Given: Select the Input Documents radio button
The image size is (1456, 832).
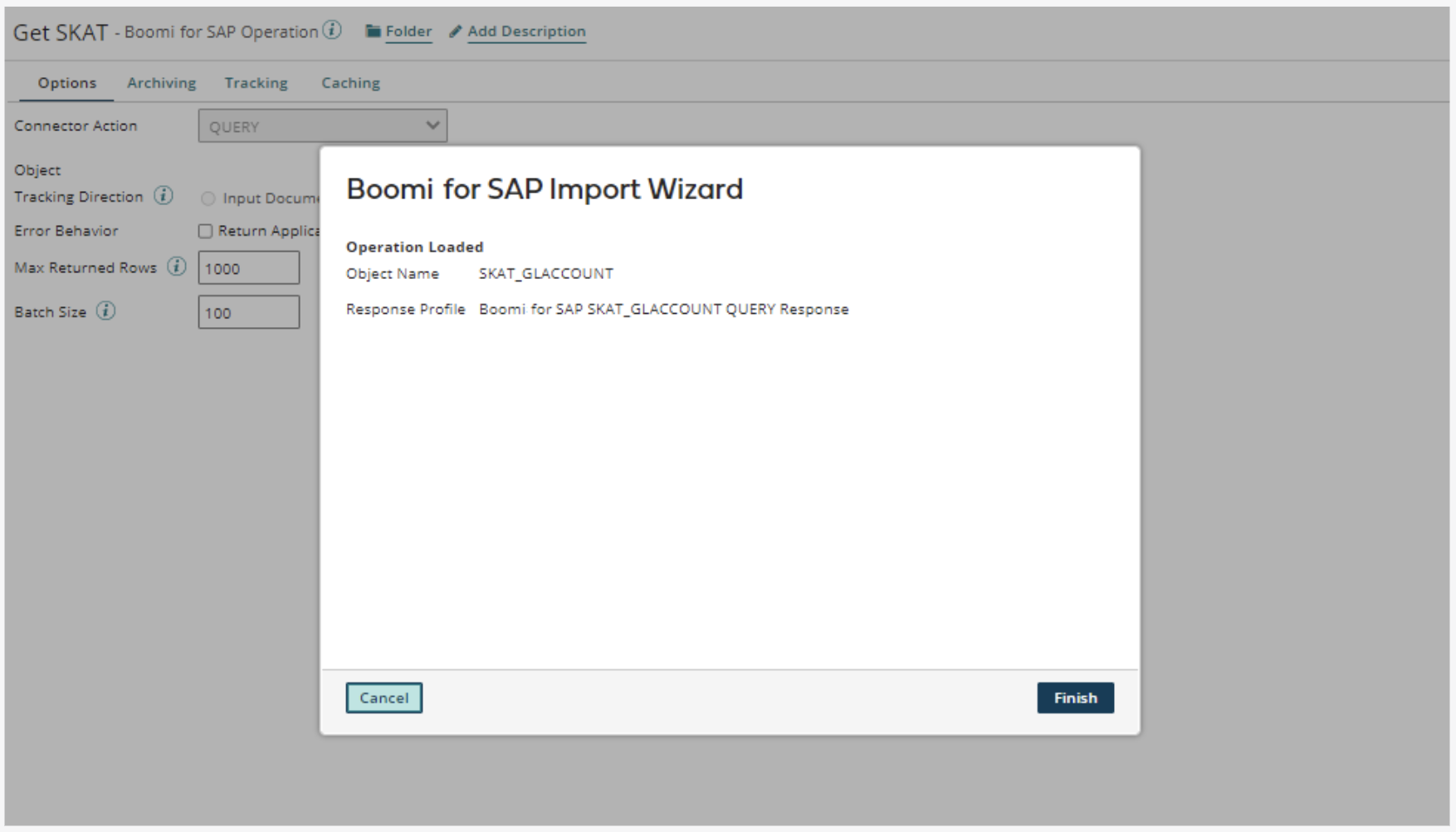Looking at the screenshot, I should click(x=208, y=198).
